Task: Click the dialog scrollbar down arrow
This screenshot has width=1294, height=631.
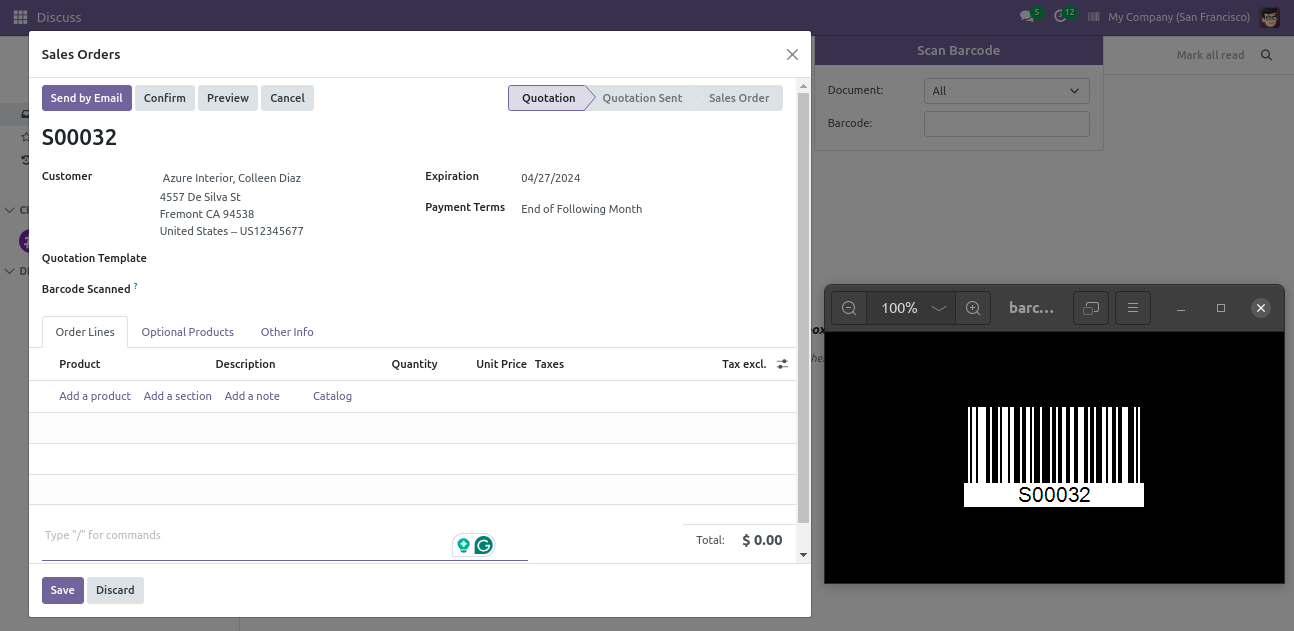Action: [x=803, y=554]
